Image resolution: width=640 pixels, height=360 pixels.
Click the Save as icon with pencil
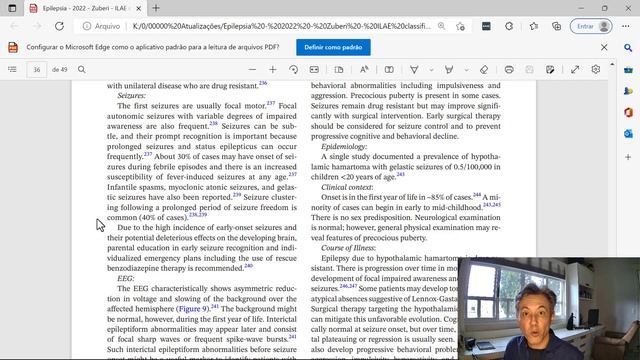[550, 70]
